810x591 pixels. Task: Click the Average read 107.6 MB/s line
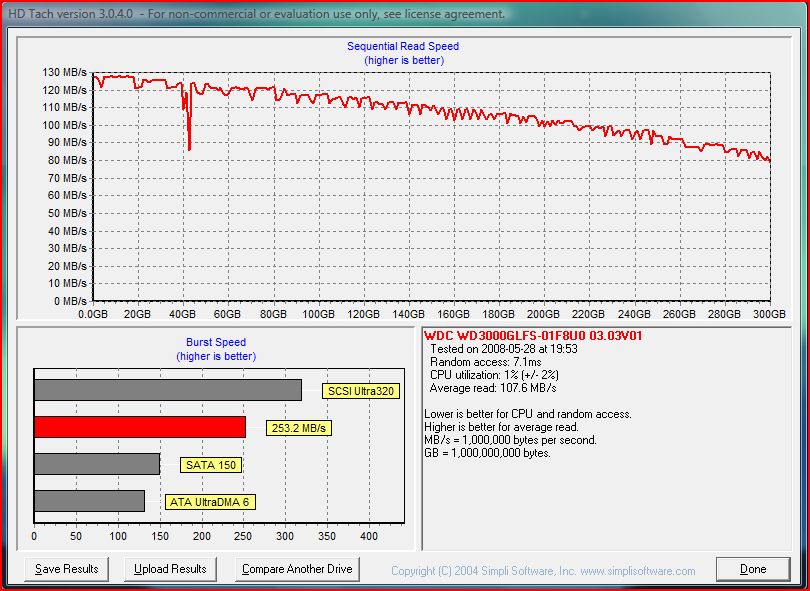pos(493,388)
